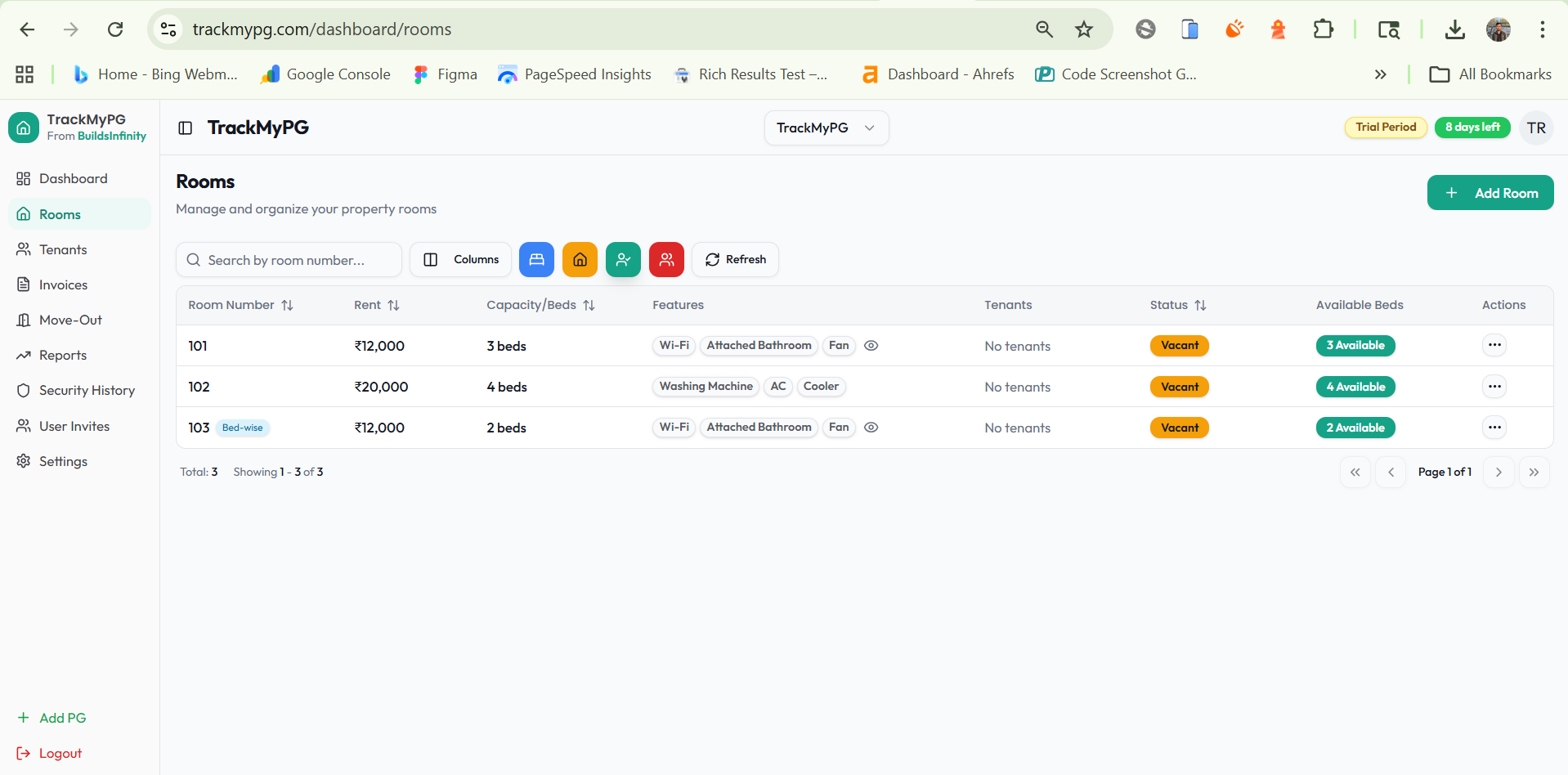The height and width of the screenshot is (775, 1568).
Task: Select the bed-wise filter icon
Action: click(x=536, y=259)
